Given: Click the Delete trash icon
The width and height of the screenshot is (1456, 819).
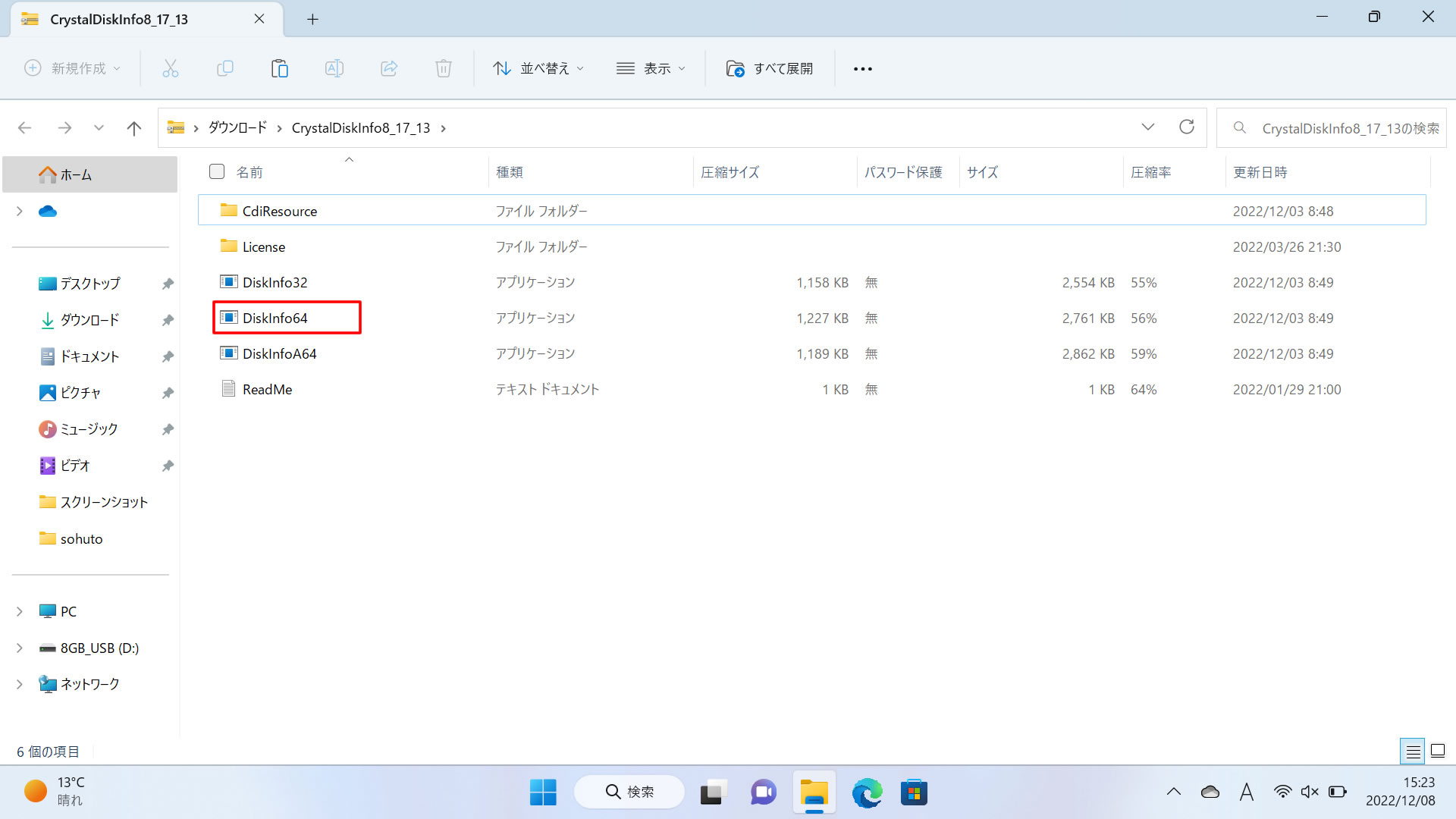Looking at the screenshot, I should click(x=443, y=67).
